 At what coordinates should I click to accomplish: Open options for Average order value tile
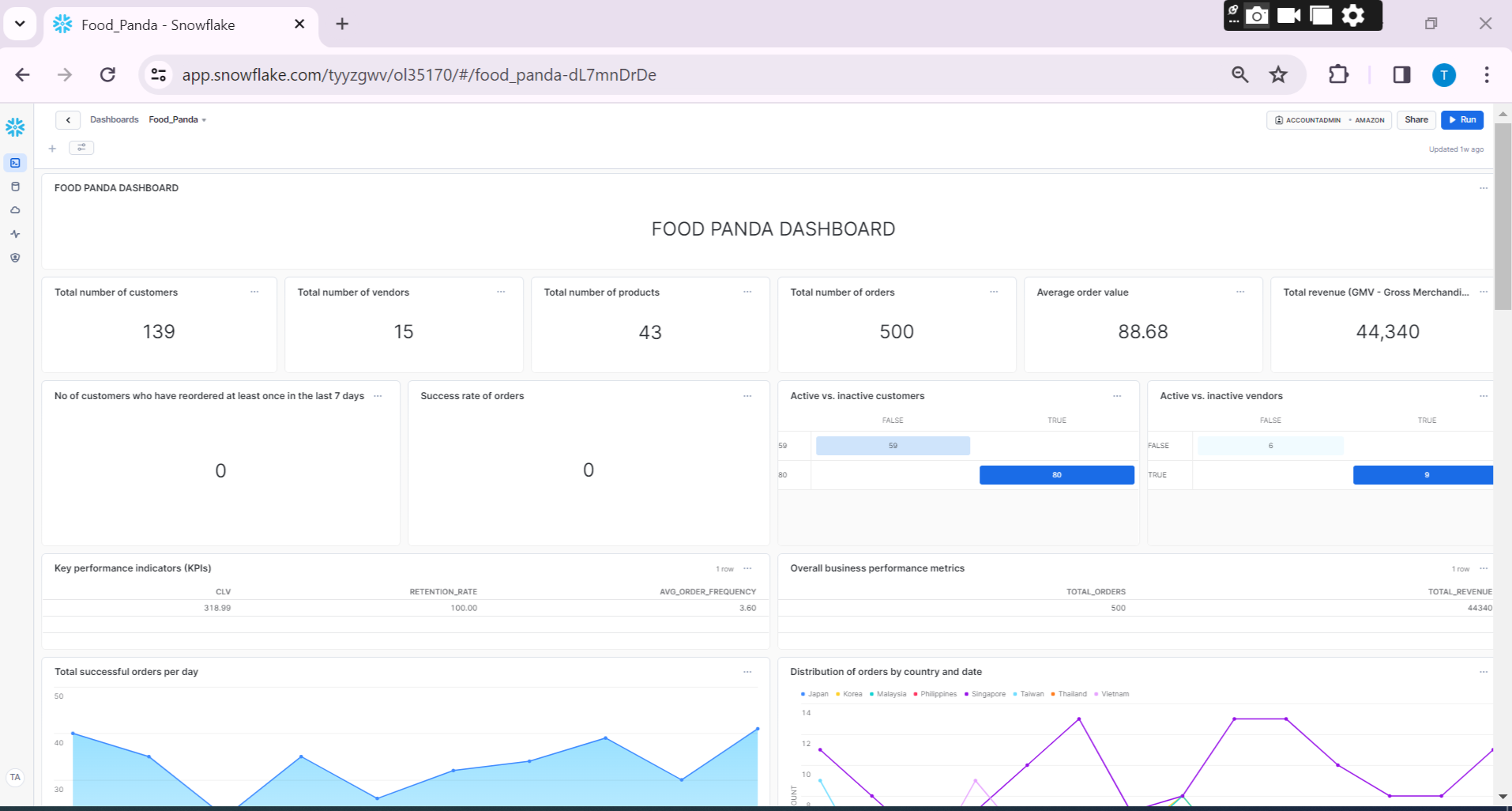point(1240,292)
